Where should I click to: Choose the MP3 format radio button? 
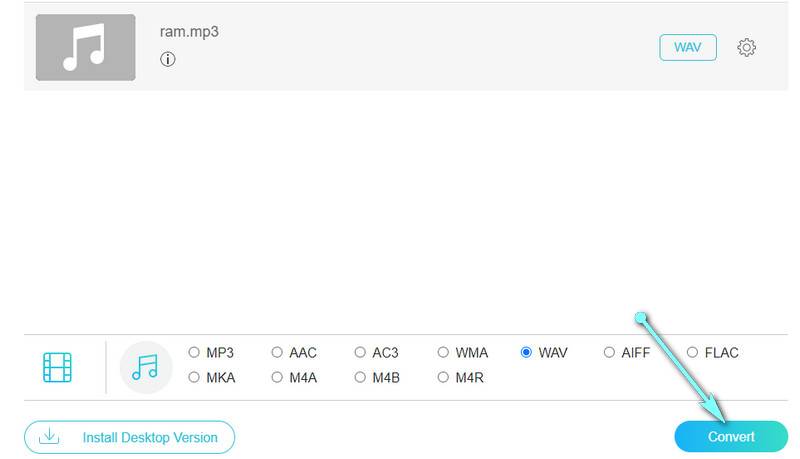(x=194, y=352)
